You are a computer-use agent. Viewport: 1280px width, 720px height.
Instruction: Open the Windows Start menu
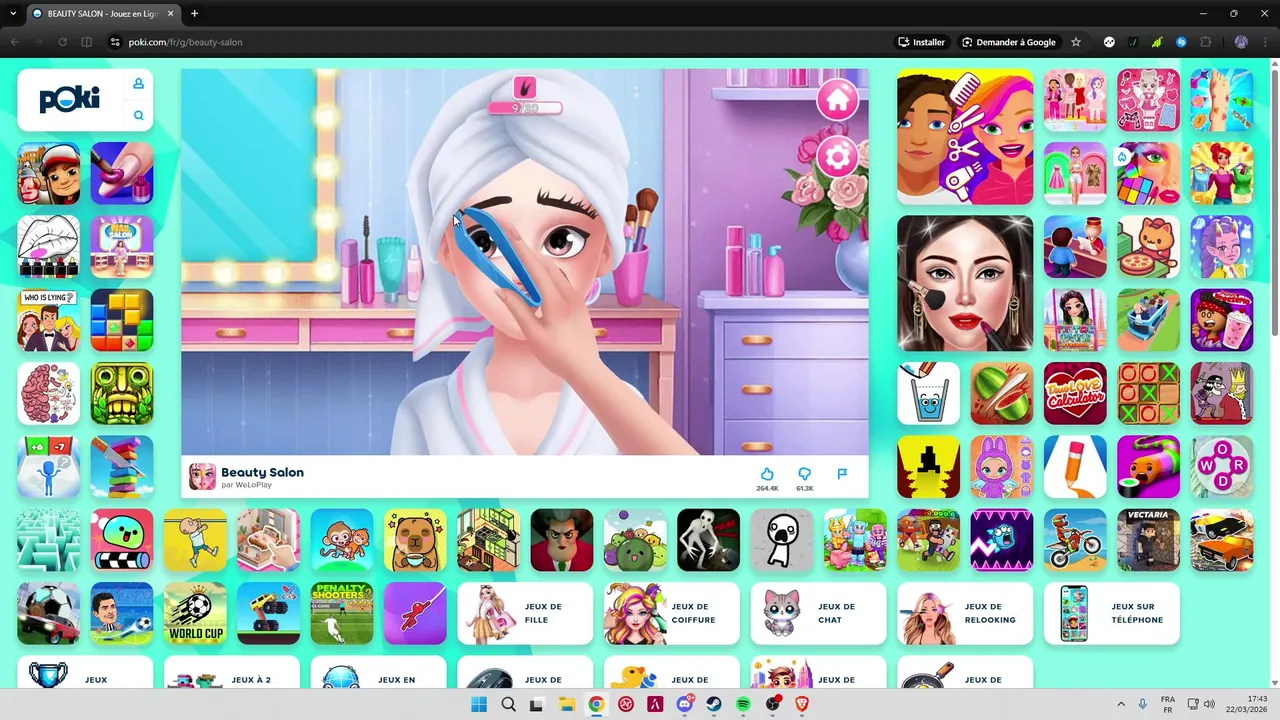479,704
